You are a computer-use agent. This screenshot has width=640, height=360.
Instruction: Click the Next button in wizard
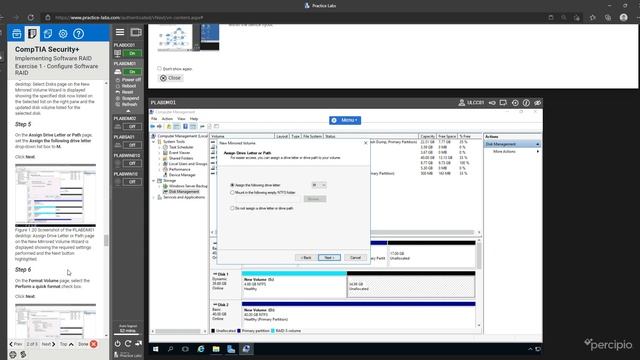(x=329, y=258)
